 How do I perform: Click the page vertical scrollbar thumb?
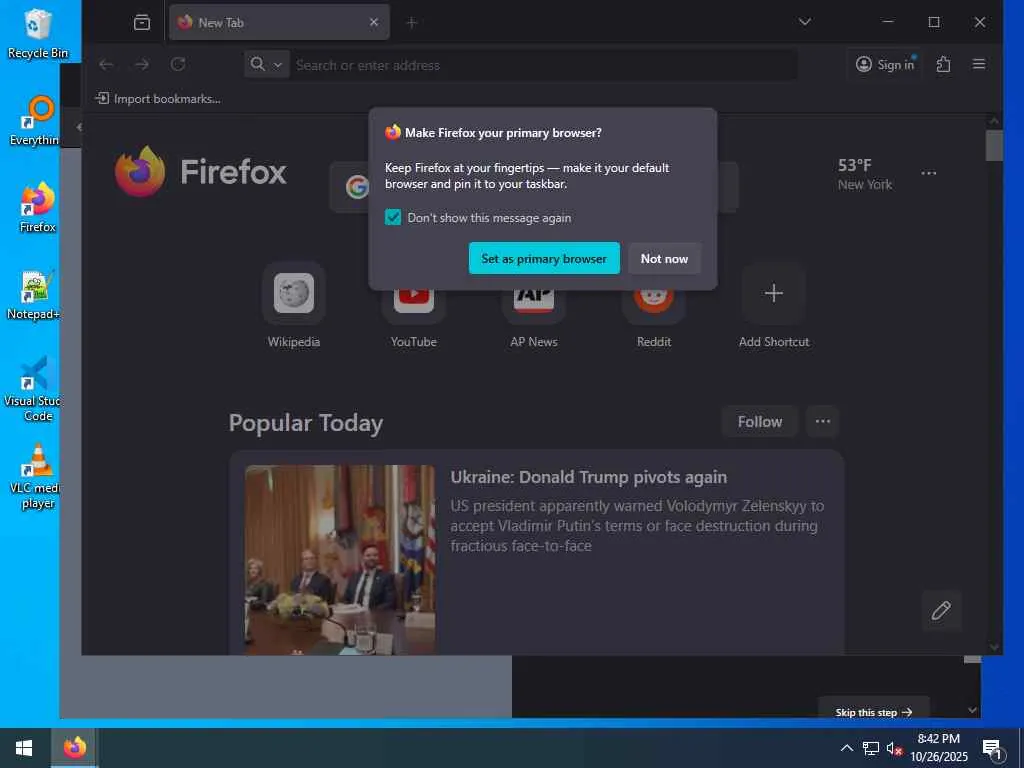[x=994, y=145]
